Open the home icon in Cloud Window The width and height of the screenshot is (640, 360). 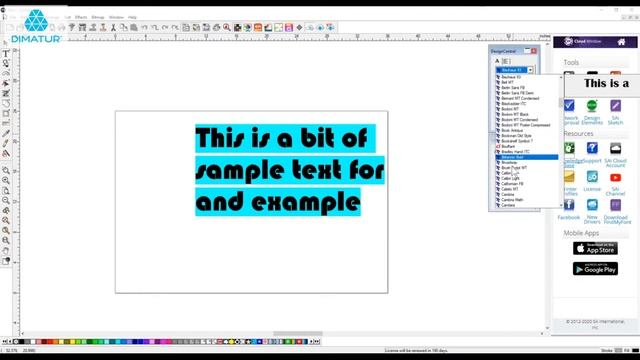coord(621,42)
